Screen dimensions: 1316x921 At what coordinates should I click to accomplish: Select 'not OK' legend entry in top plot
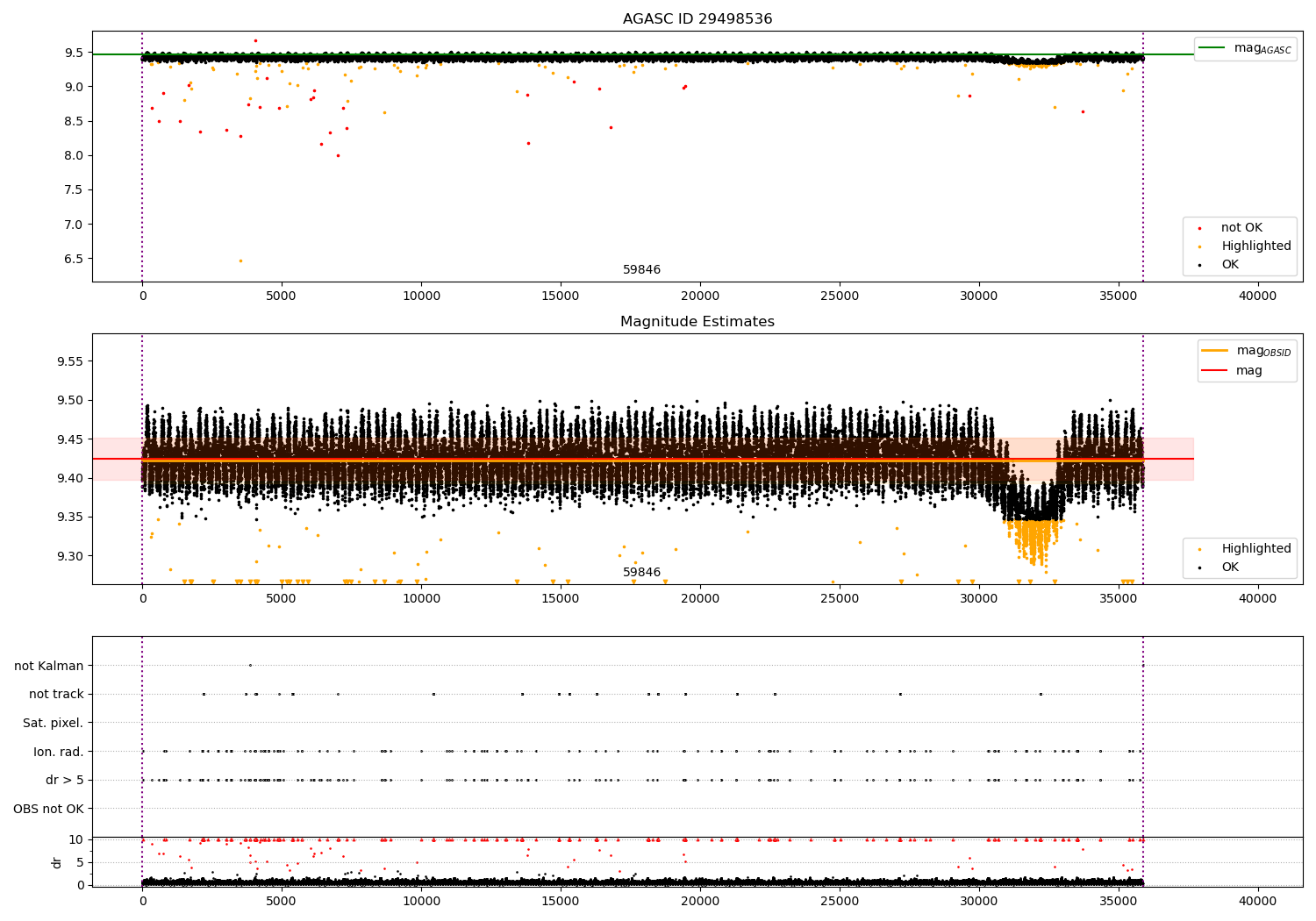(x=1241, y=228)
